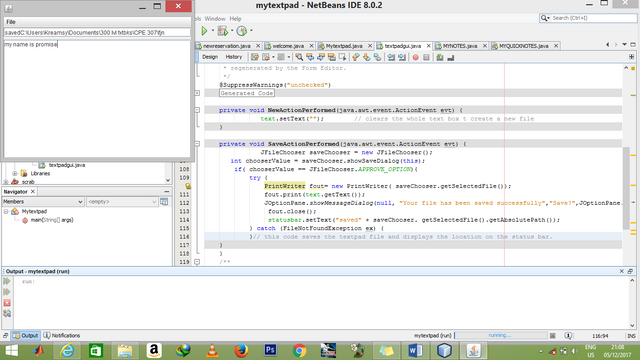
Task: Open the Profile Project dropdown arrow
Action: click(251, 31)
